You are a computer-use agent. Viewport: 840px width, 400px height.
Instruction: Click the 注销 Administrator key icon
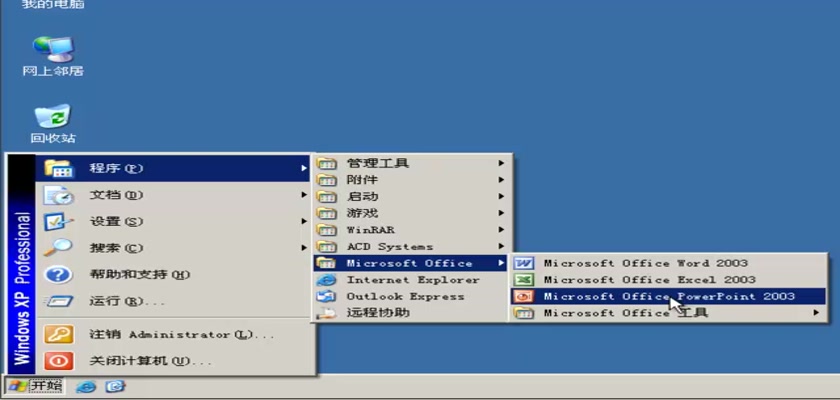[58, 335]
